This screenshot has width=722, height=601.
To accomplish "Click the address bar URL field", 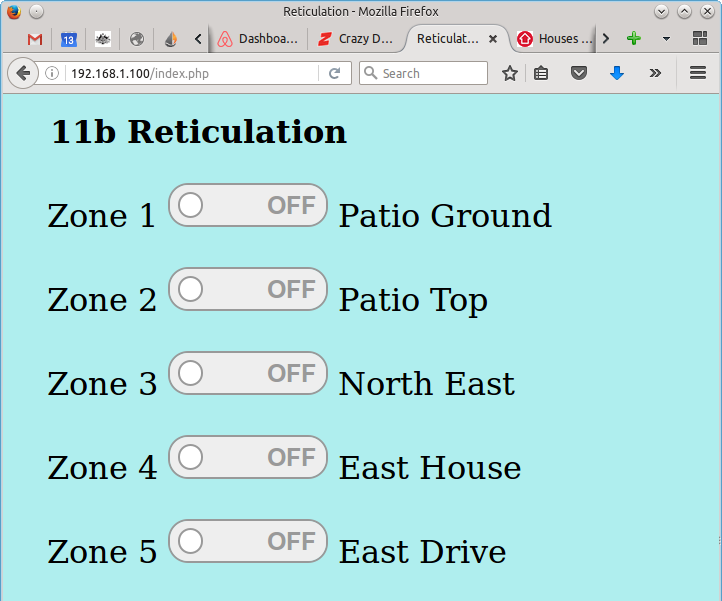I will [x=191, y=73].
